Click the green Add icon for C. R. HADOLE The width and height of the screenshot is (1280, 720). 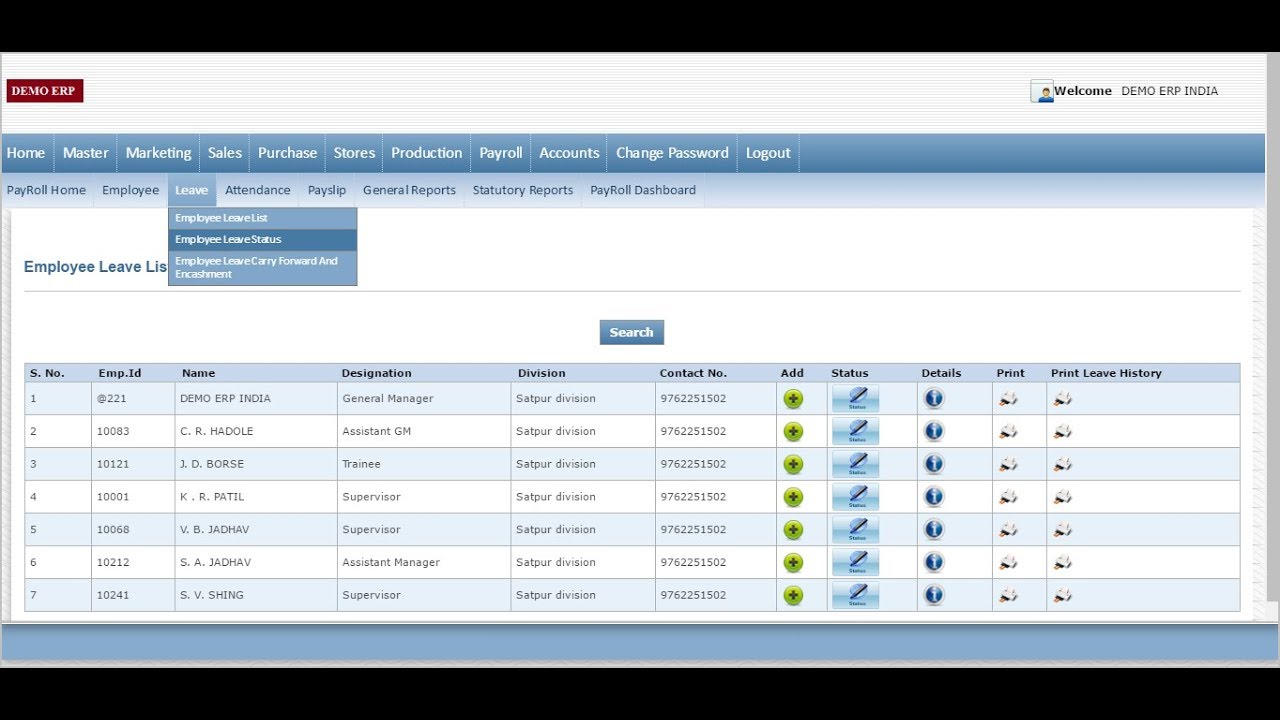click(793, 432)
